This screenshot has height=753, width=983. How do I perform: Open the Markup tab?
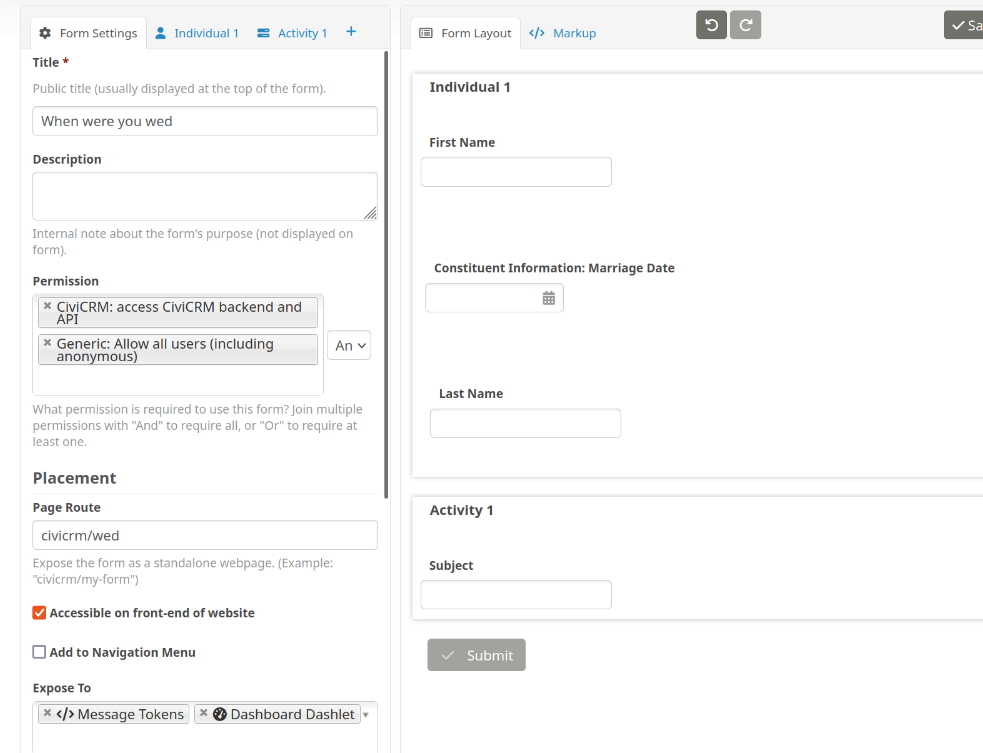[562, 33]
